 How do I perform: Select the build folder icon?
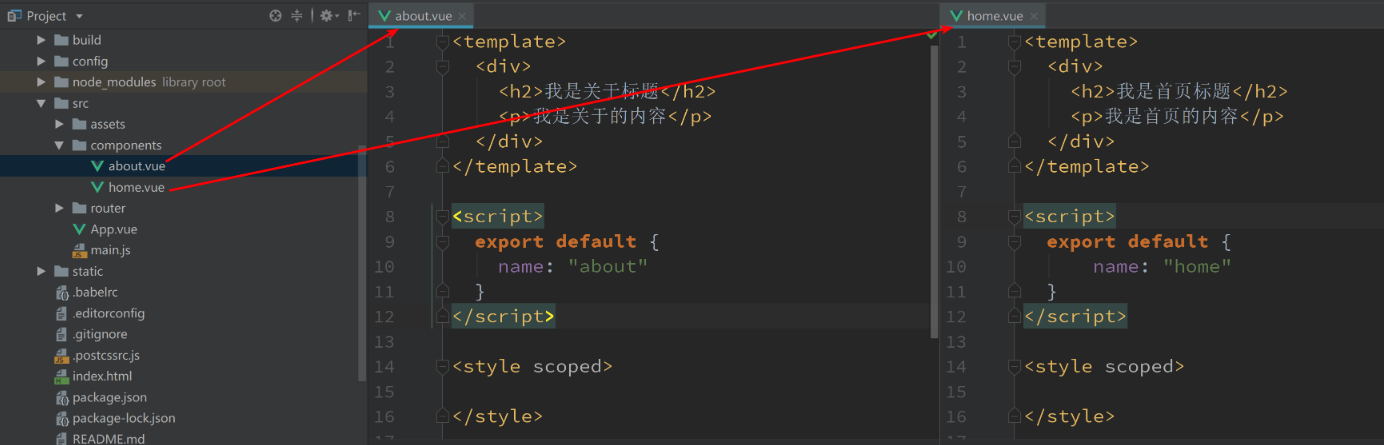[x=60, y=40]
